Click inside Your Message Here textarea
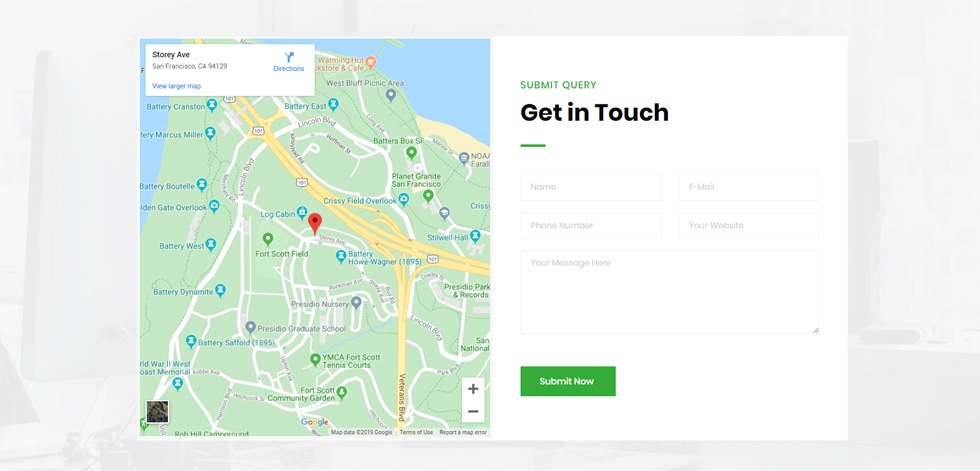Screen dimensions: 980x471 tap(670, 292)
